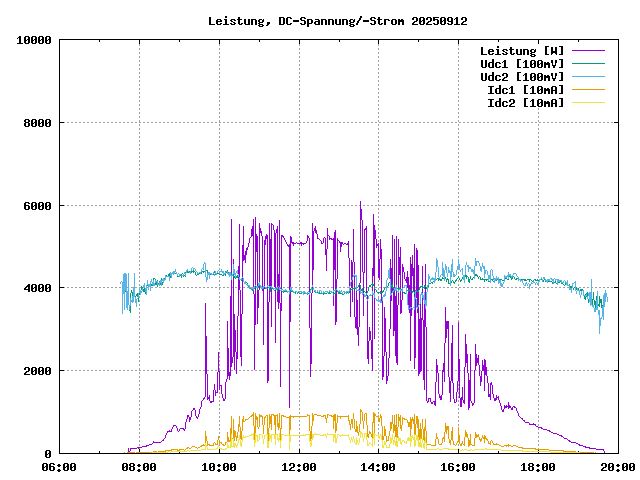This screenshot has height=480, width=640.
Task: Select the 'Udc1 [100mV]' legend label
Action: [x=521, y=64]
